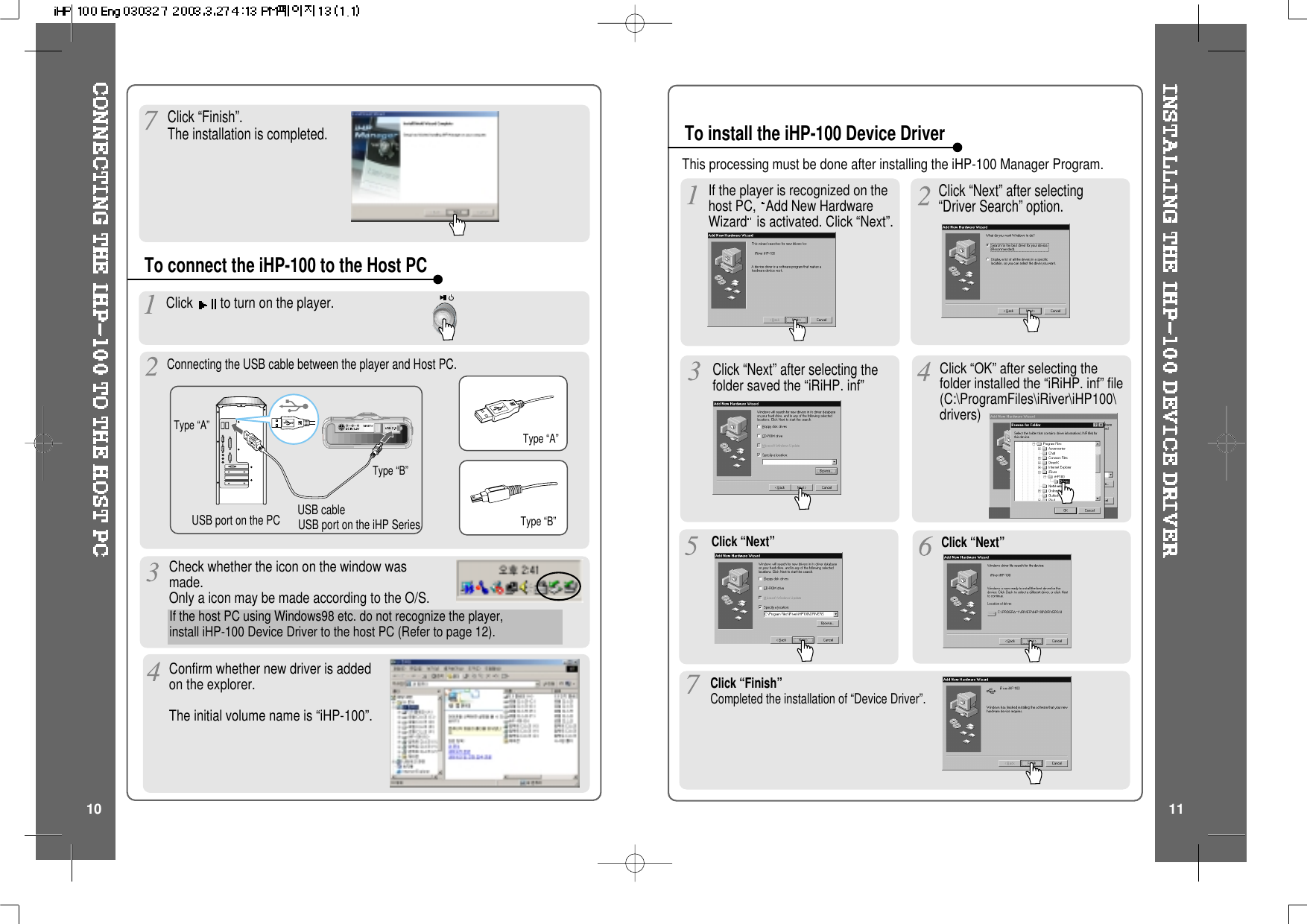This screenshot has height=924, width=1307.
Task: Click Browse in the step 5 wizard
Action: [828, 623]
